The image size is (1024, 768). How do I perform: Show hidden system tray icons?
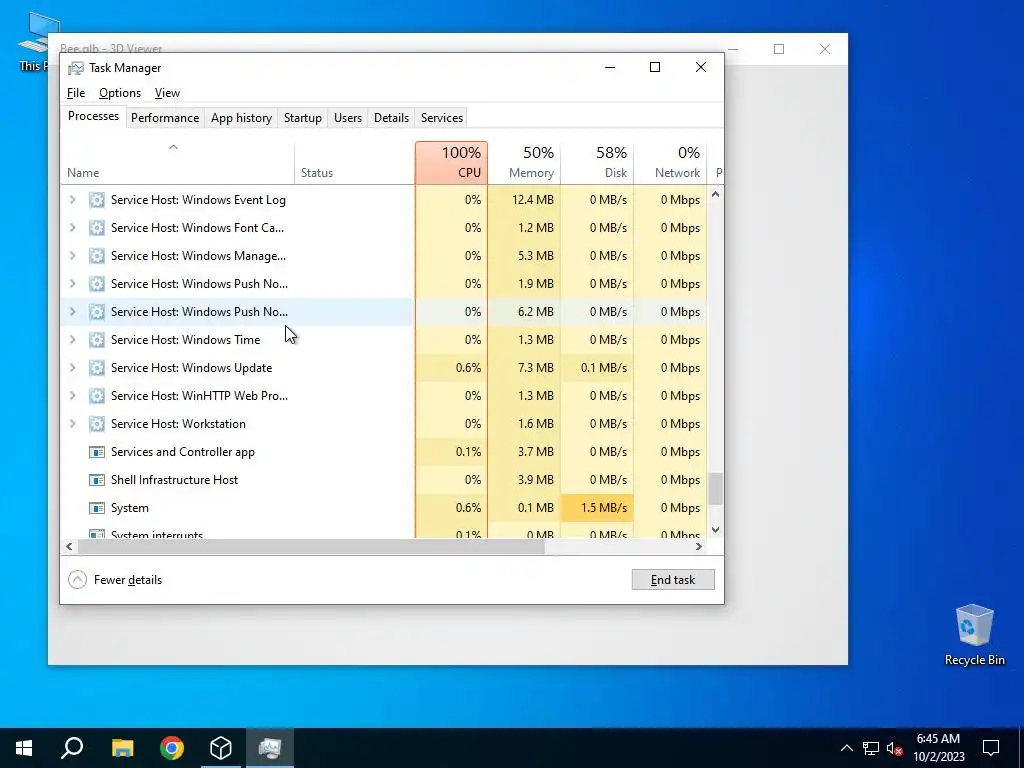point(846,748)
